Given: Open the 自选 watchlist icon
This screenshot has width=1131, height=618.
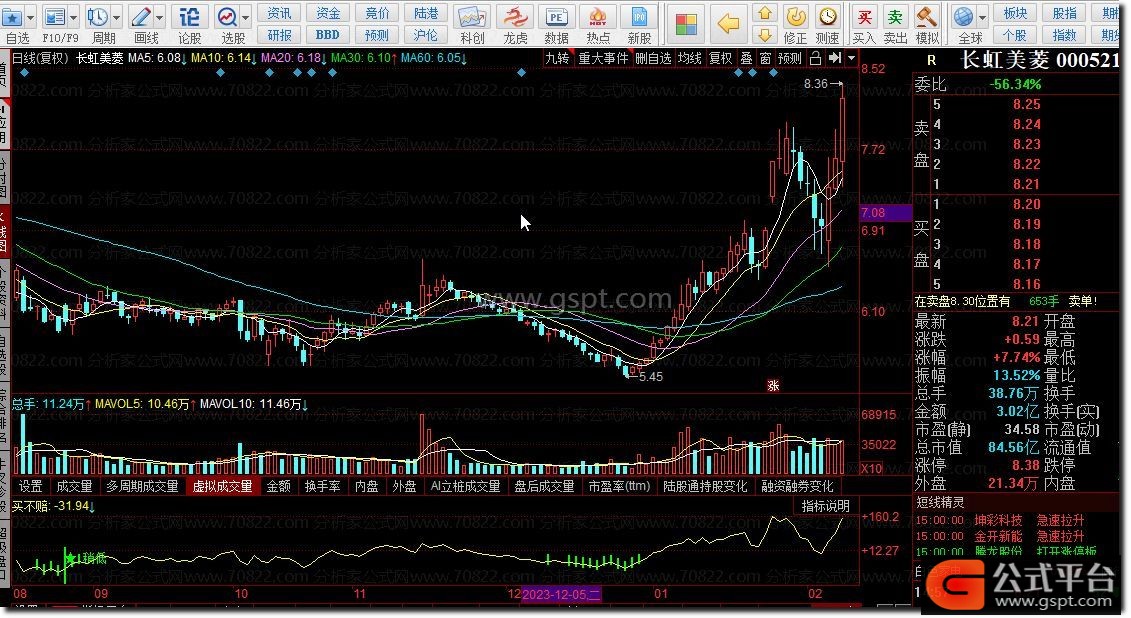Looking at the screenshot, I should click(13, 16).
